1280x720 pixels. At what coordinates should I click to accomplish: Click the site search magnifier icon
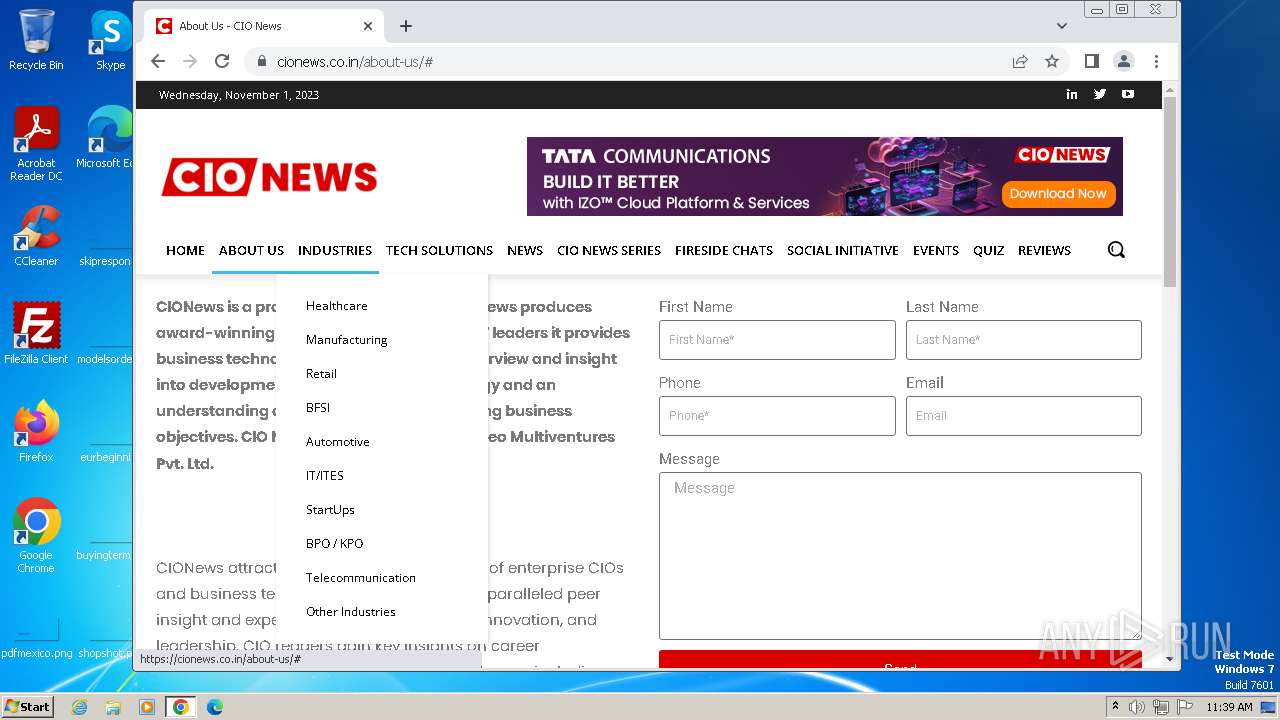point(1116,250)
